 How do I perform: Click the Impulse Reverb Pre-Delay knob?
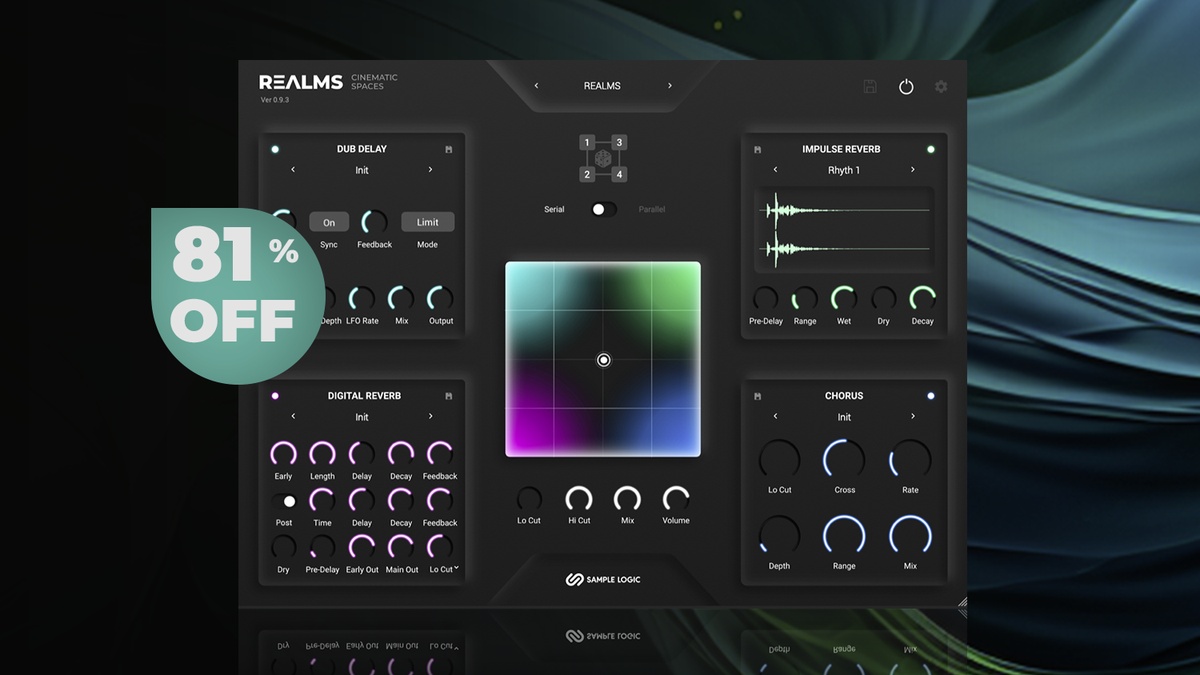click(x=765, y=298)
